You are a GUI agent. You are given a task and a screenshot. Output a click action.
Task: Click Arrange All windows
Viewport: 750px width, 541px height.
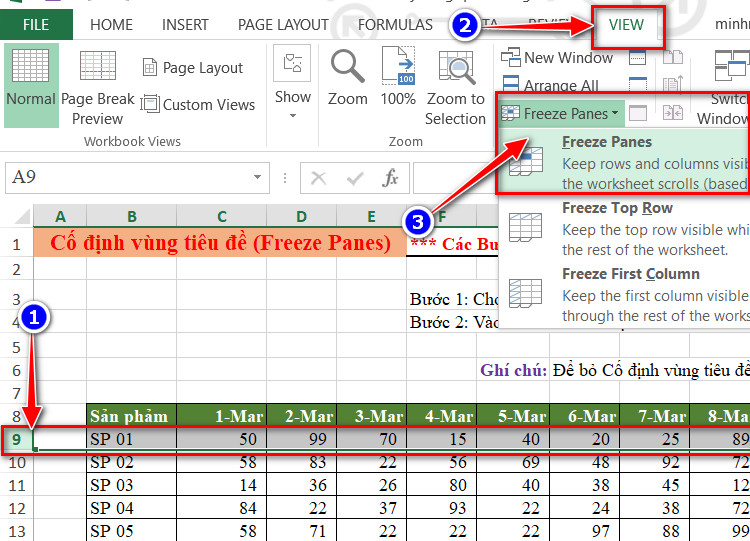tap(550, 85)
